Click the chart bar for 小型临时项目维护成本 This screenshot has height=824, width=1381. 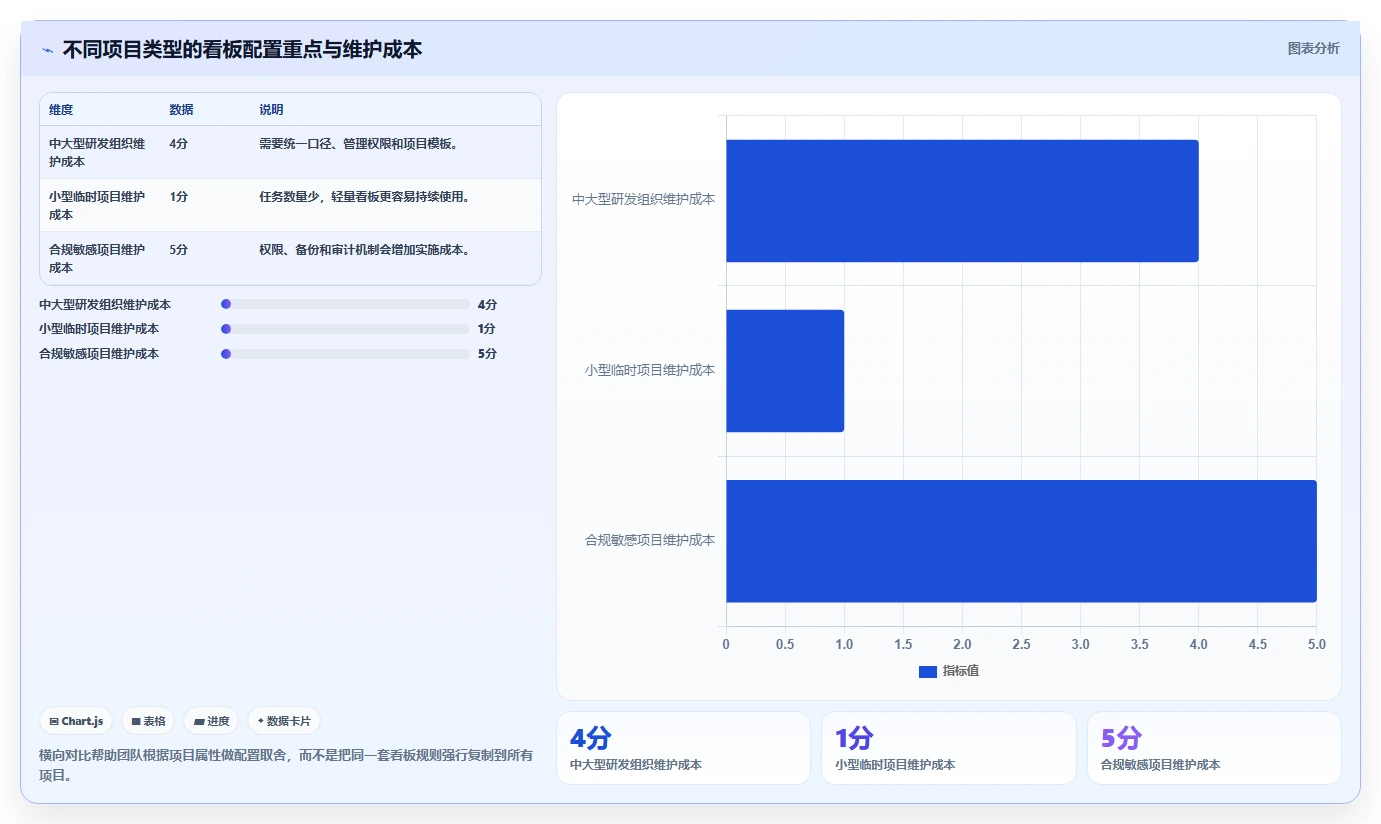[785, 371]
